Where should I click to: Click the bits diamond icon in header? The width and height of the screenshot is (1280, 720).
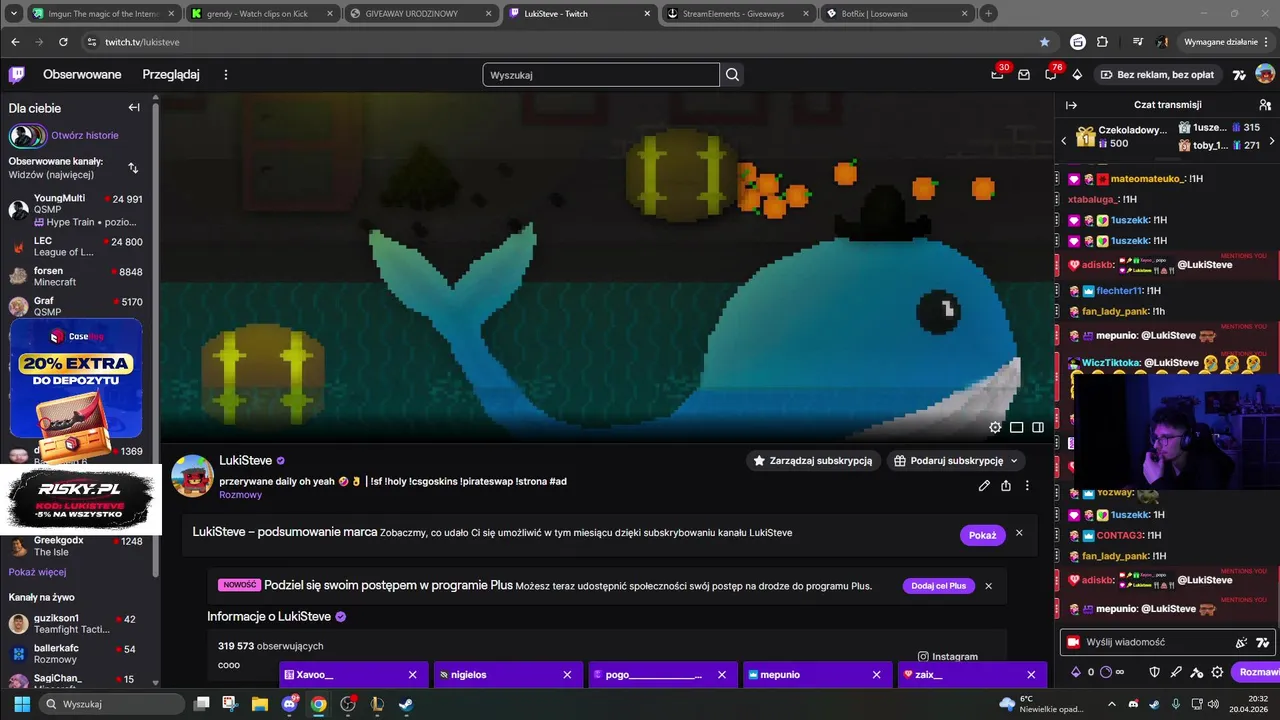[1077, 74]
